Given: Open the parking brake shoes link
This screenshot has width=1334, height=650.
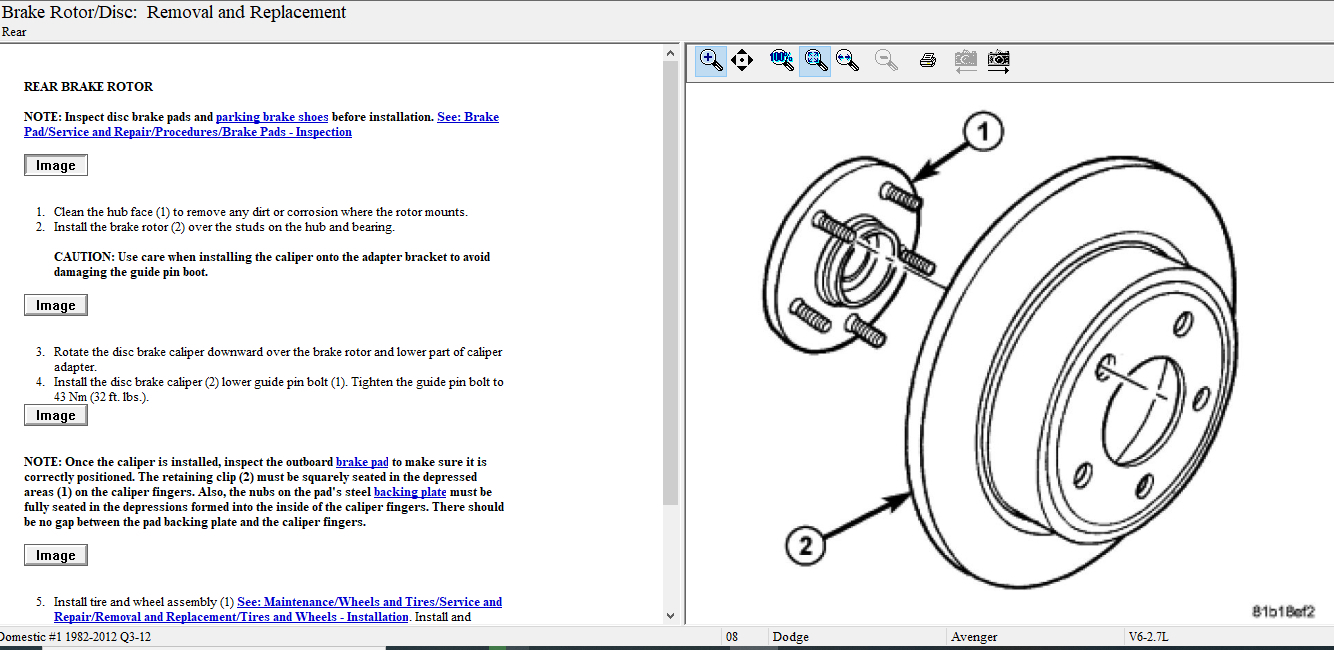Looking at the screenshot, I should click(272, 117).
